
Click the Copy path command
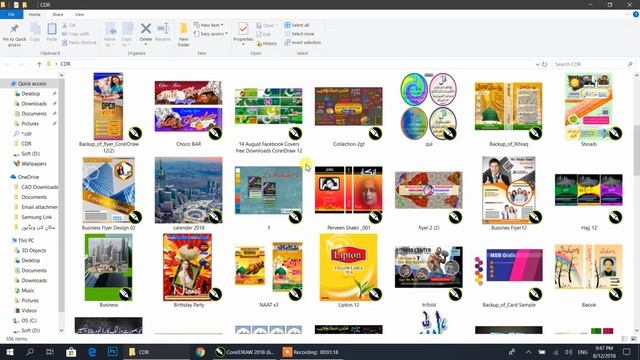pyautogui.click(x=76, y=34)
